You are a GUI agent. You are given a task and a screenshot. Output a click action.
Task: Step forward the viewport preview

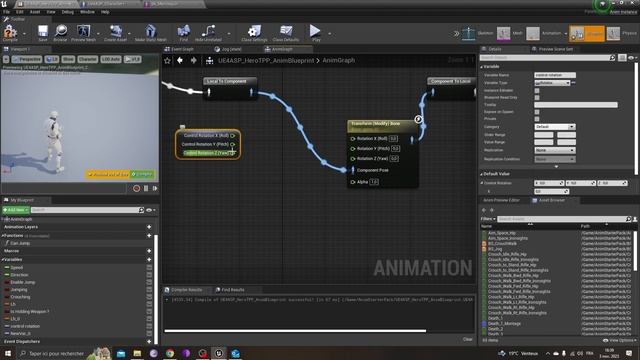point(155,188)
